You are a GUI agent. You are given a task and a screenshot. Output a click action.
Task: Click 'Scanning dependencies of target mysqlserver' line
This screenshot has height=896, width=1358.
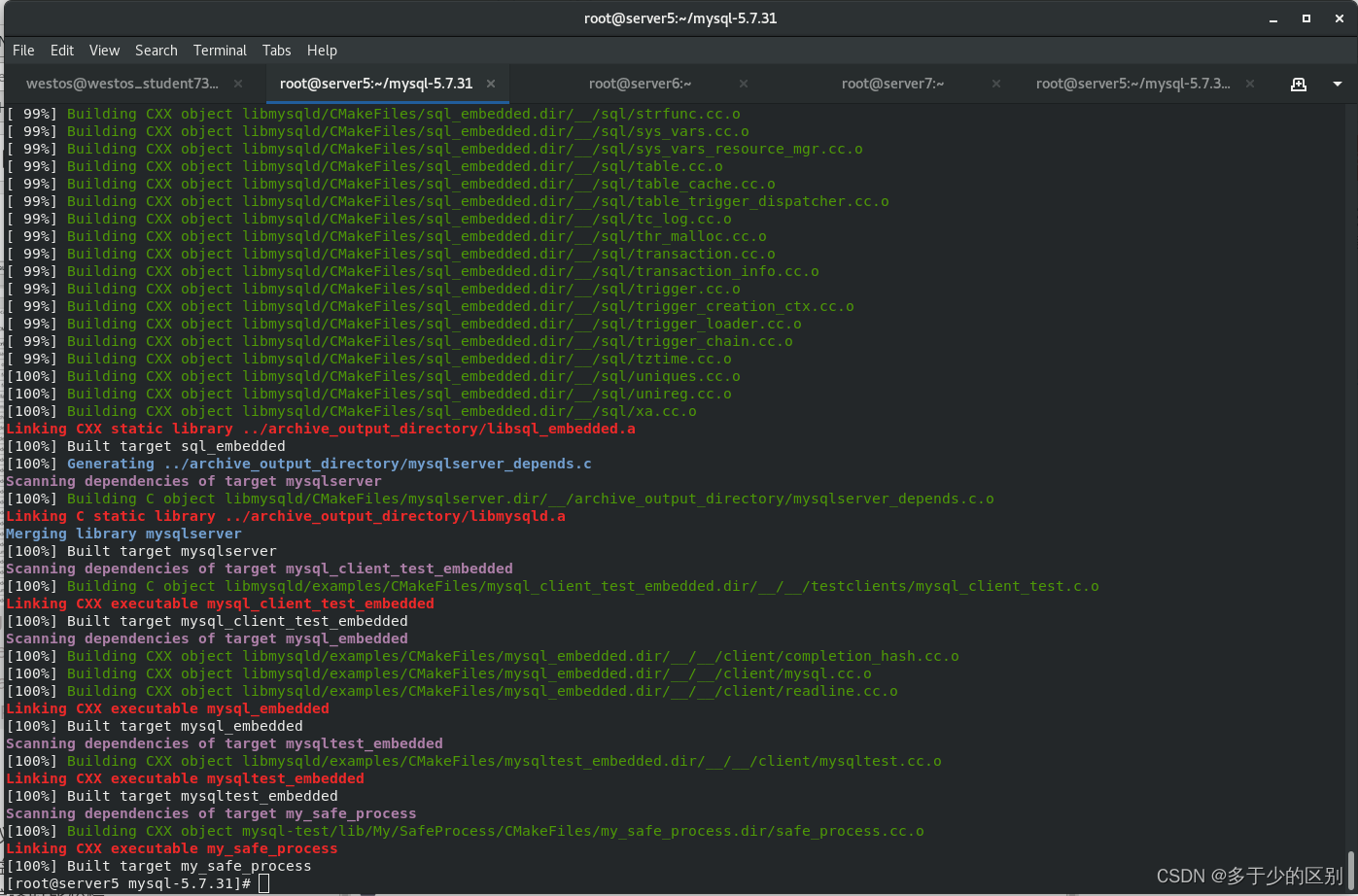[193, 481]
